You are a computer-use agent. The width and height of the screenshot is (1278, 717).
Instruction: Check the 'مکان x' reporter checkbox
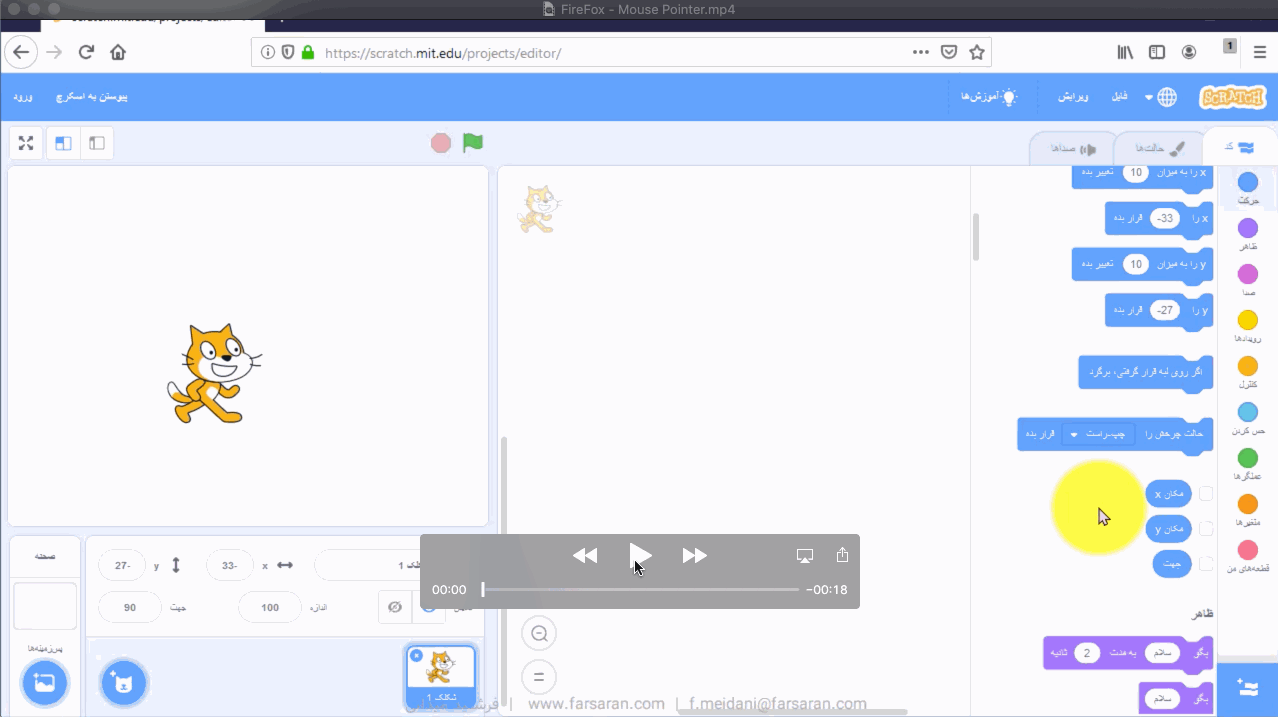pyautogui.click(x=1206, y=493)
